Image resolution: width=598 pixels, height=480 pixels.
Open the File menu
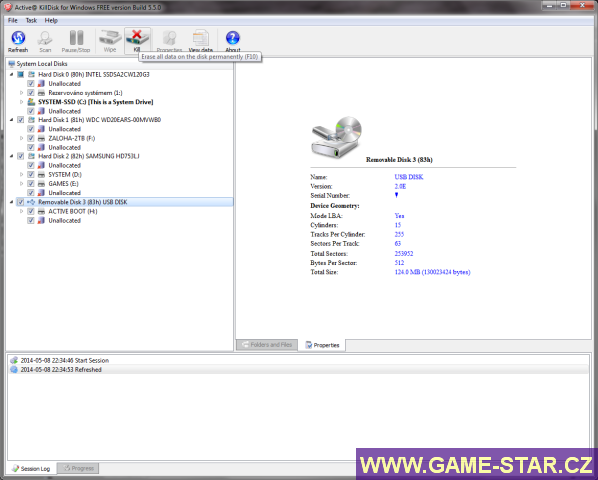pos(13,21)
